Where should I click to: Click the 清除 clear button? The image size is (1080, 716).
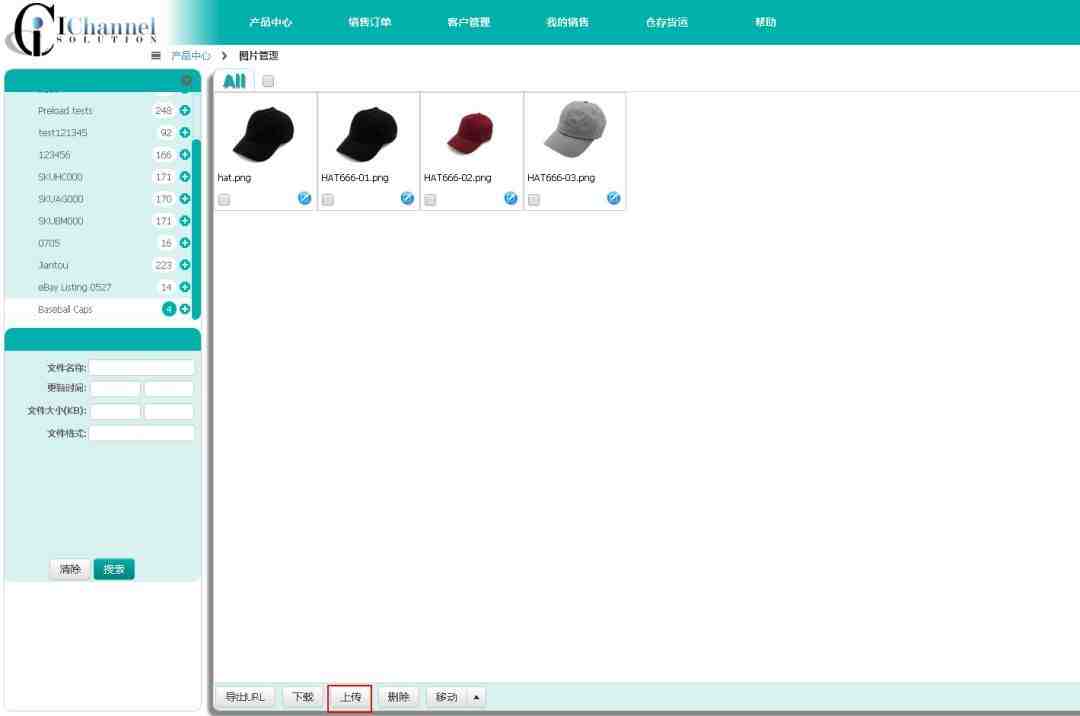(x=70, y=569)
